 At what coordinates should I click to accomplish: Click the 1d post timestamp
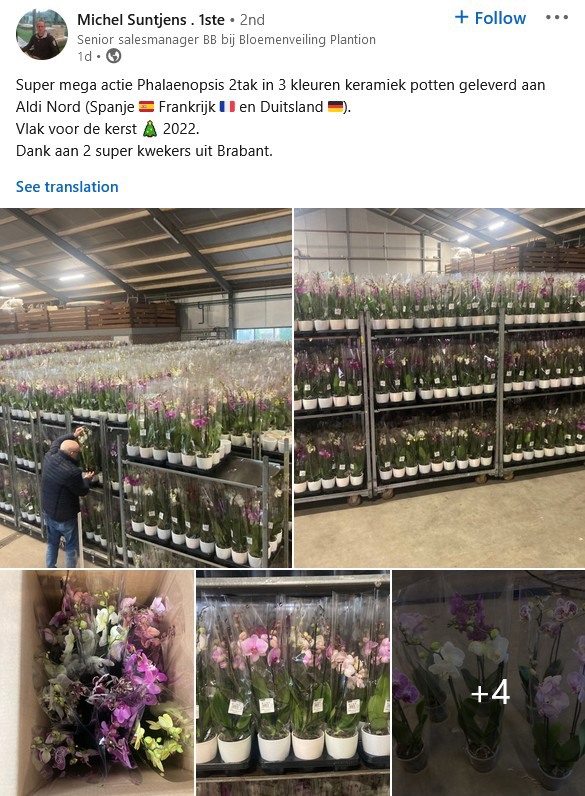(x=84, y=56)
